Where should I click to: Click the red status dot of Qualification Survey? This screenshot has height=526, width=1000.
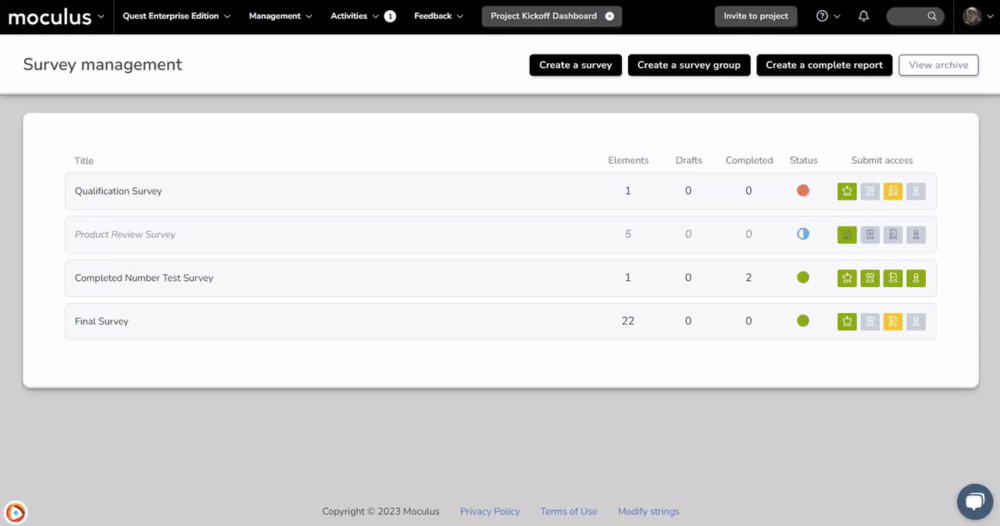click(x=802, y=191)
